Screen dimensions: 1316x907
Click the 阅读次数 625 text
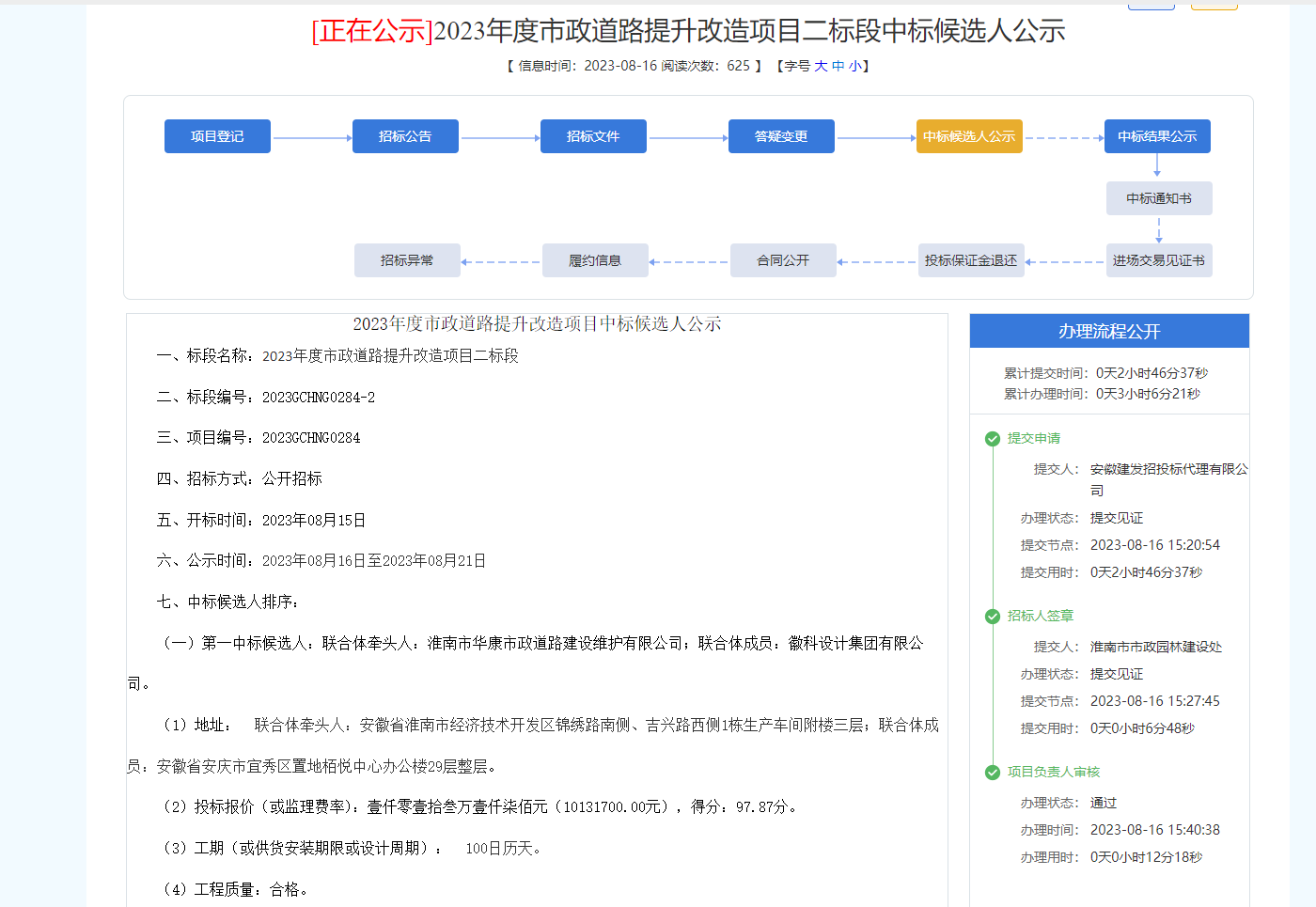pyautogui.click(x=706, y=66)
